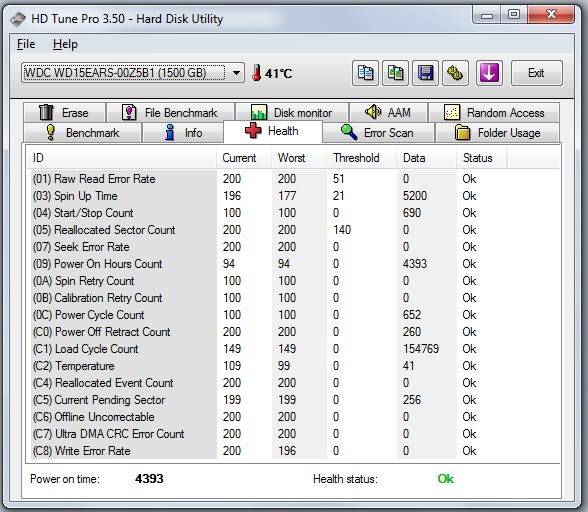The height and width of the screenshot is (512, 588).
Task: Switch to the Random Access tab
Action: pos(494,113)
